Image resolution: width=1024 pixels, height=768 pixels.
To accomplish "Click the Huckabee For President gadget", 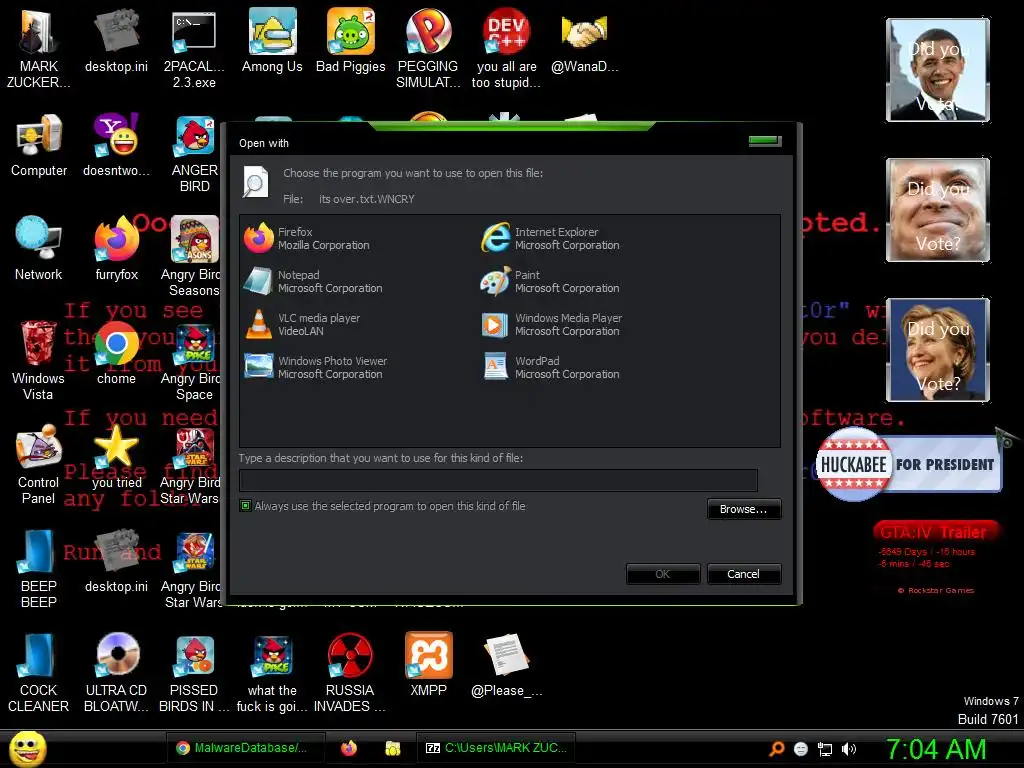I will (x=908, y=464).
